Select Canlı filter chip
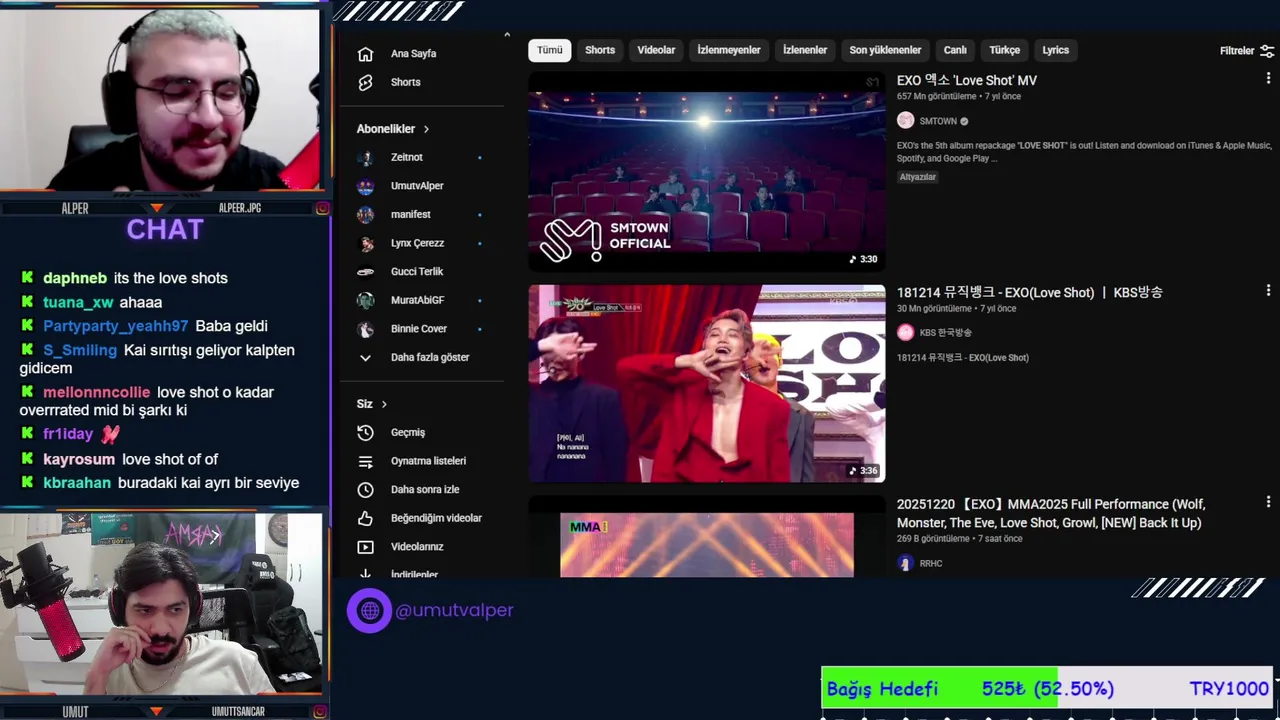 955,50
